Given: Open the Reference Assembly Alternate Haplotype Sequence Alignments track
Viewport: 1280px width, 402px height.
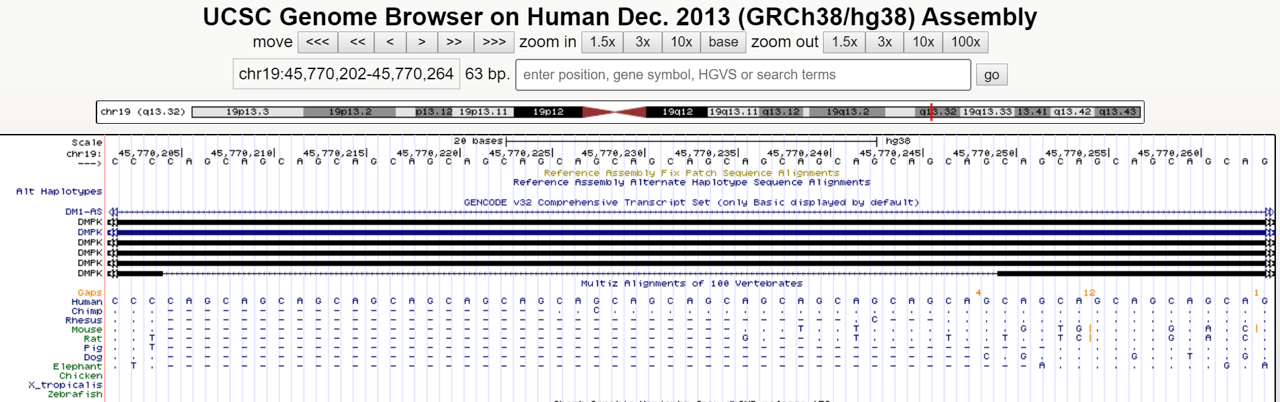Looking at the screenshot, I should pos(691,182).
